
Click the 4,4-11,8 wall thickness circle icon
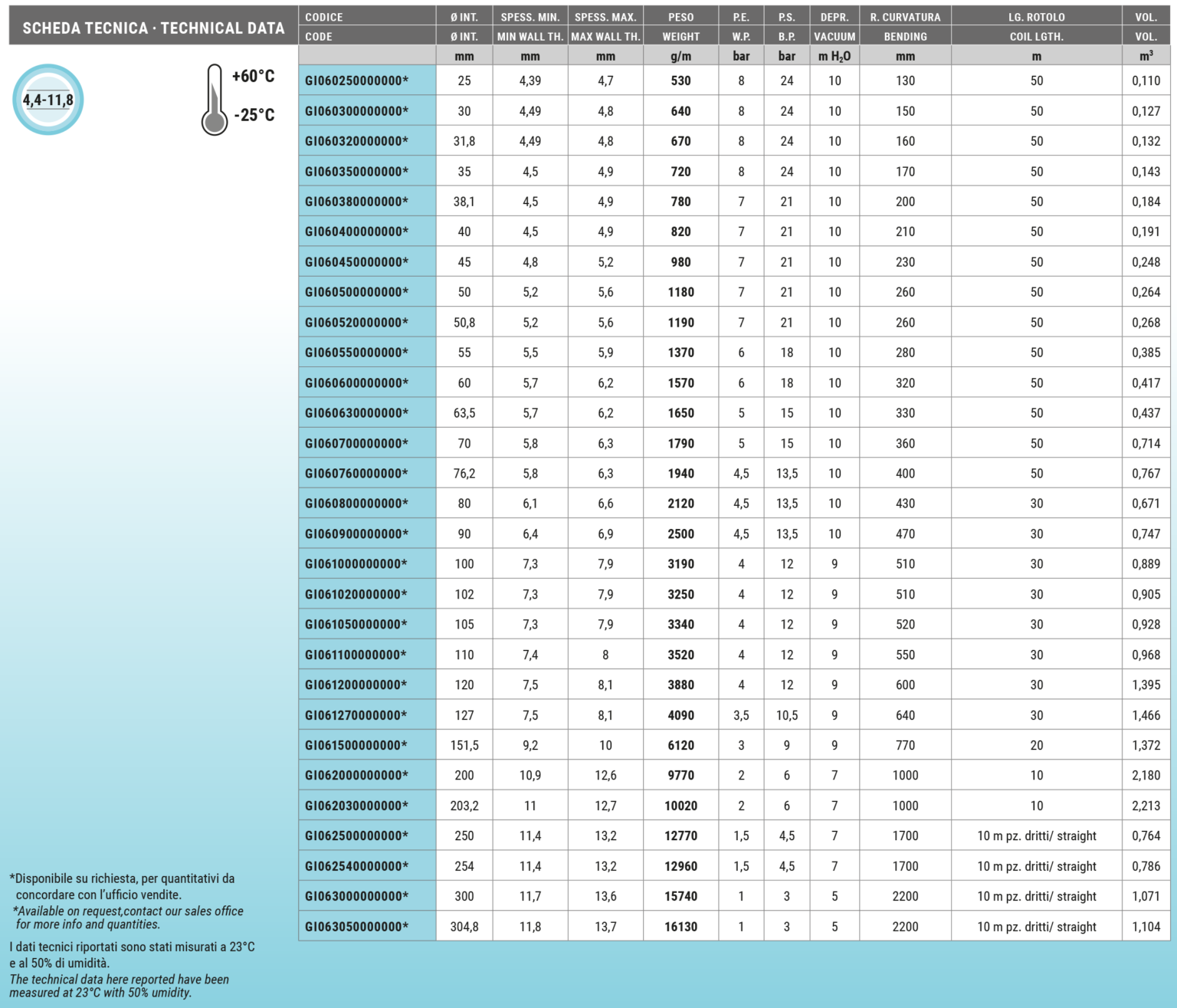(48, 100)
